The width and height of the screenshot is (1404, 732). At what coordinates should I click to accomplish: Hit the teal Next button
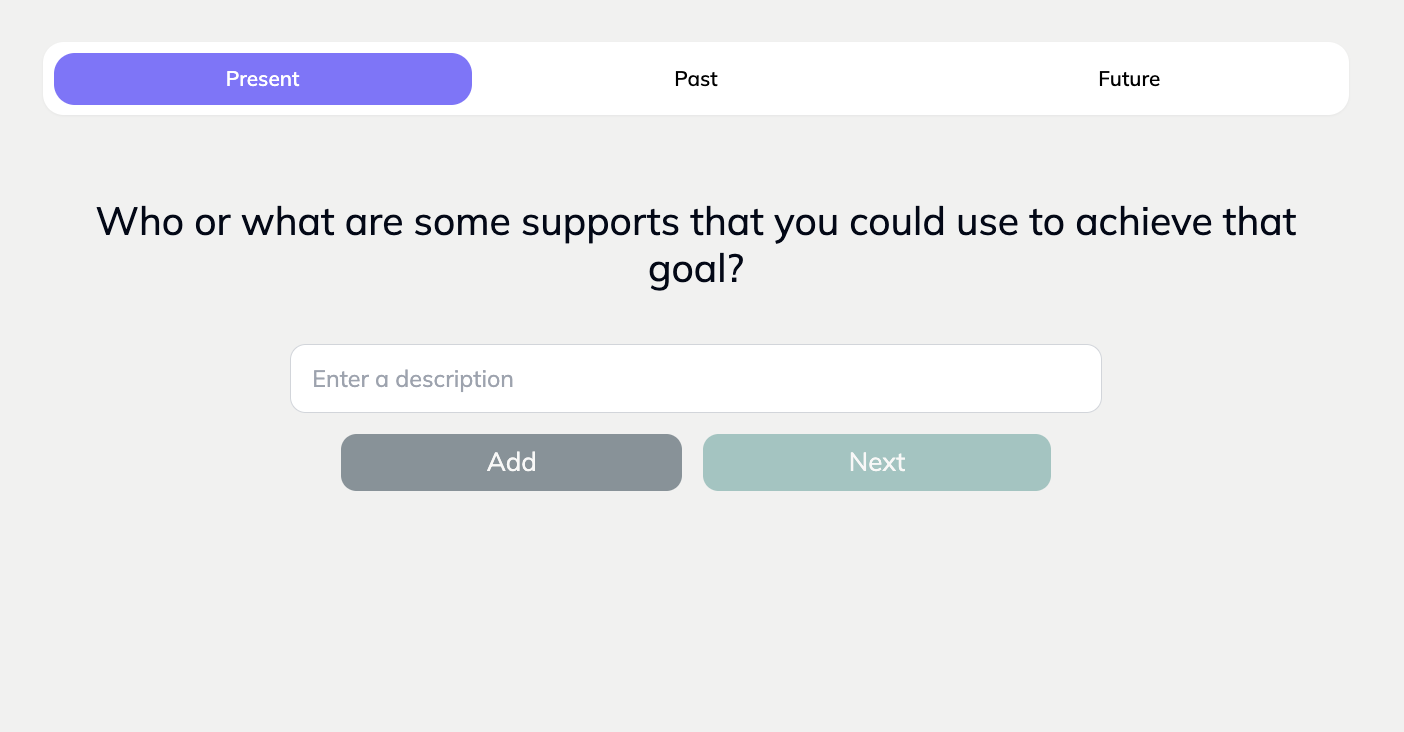877,462
